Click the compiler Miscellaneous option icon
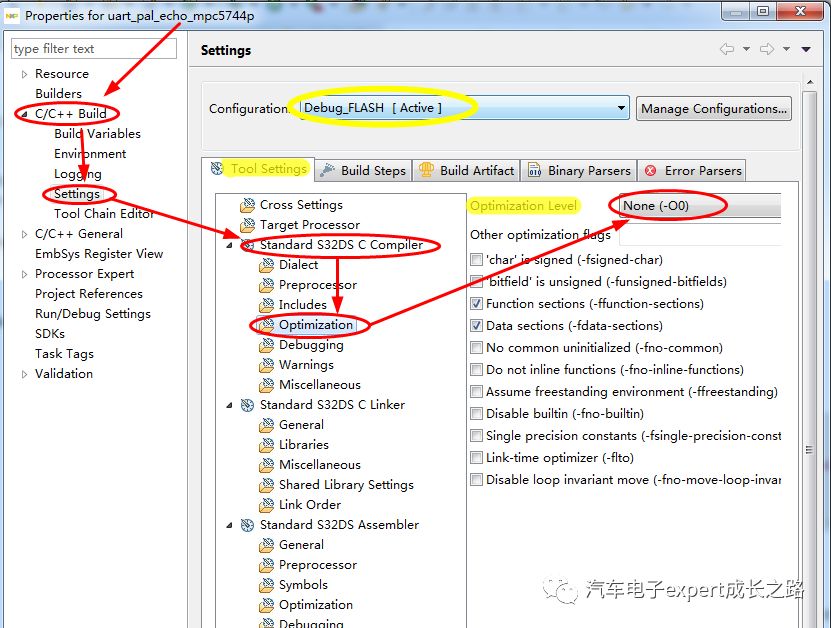 [267, 385]
